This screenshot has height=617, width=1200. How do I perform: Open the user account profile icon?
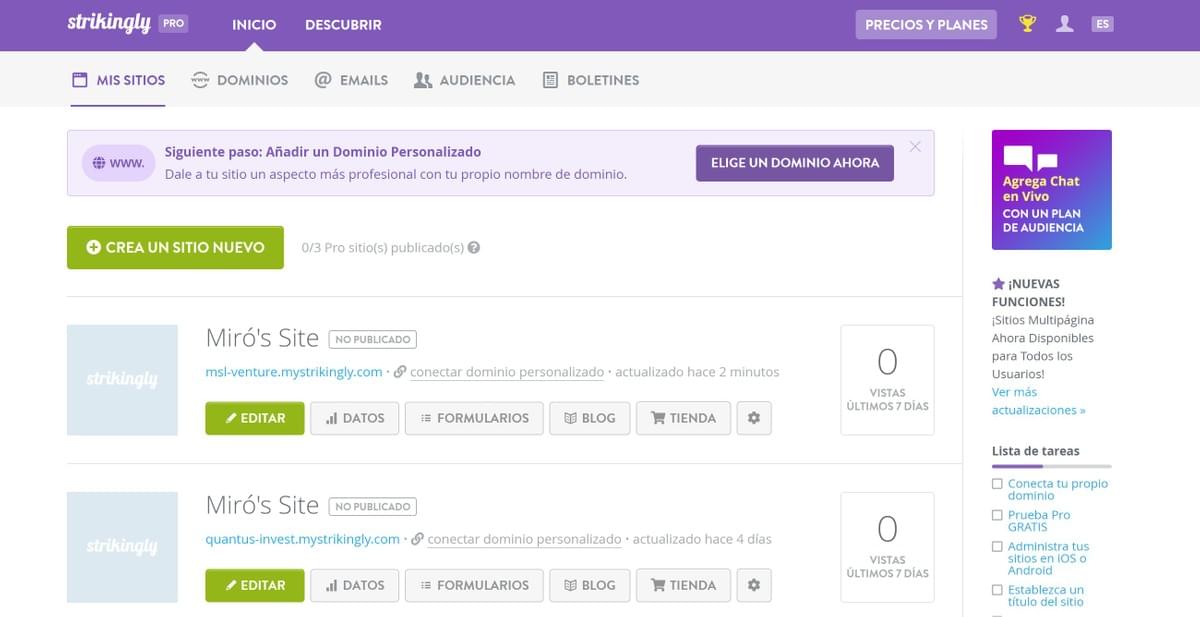1065,24
